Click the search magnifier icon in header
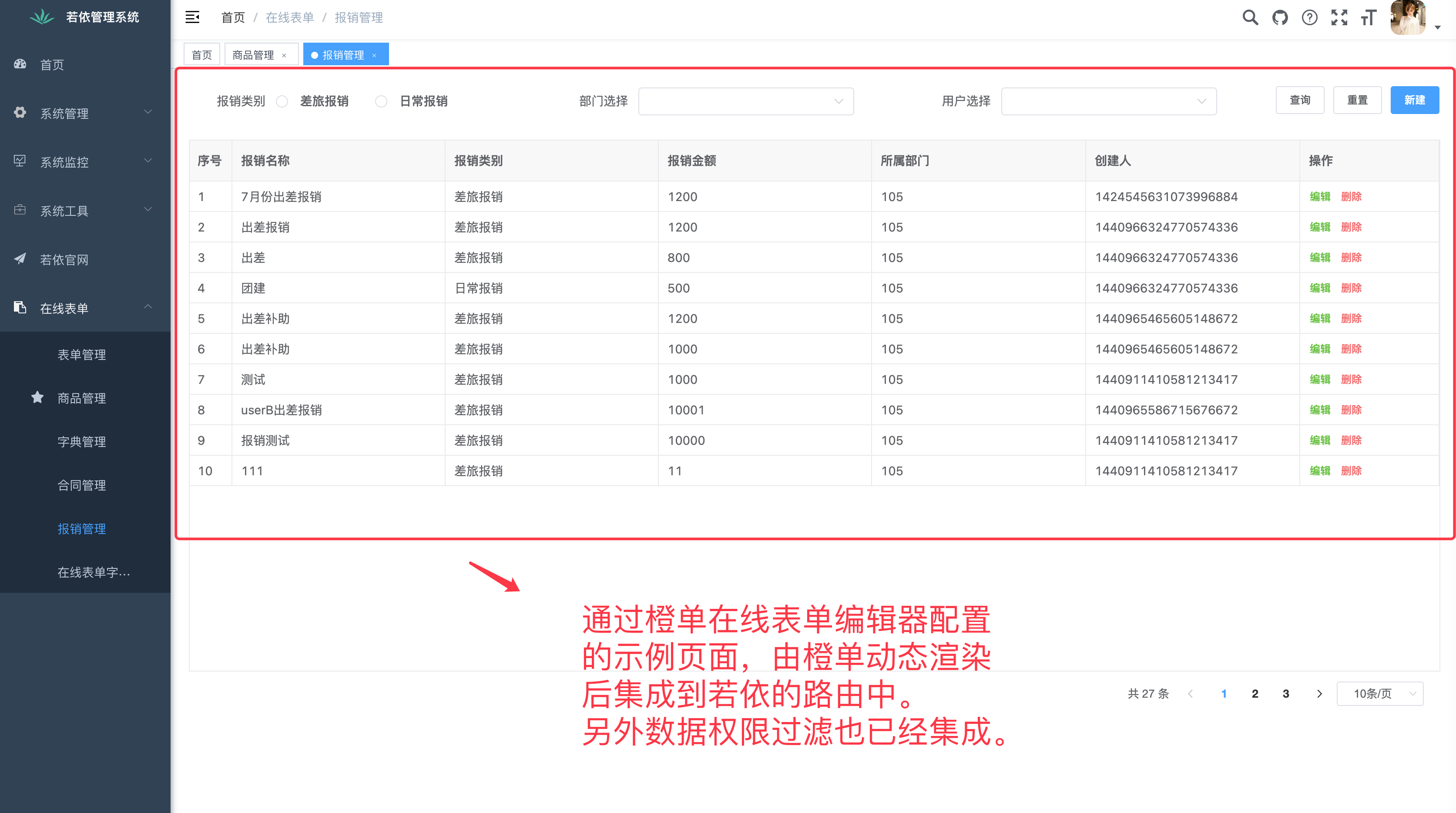The width and height of the screenshot is (1456, 813). [x=1250, y=17]
